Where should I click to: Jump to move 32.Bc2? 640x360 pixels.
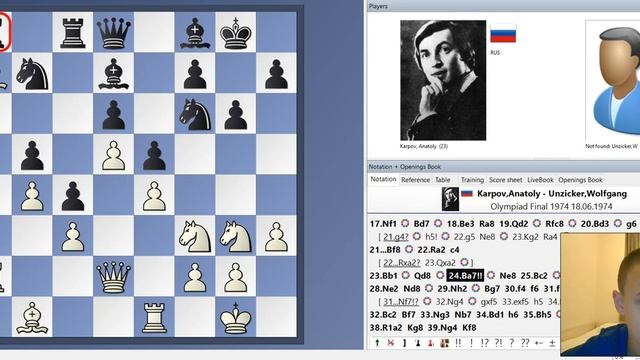(383, 315)
